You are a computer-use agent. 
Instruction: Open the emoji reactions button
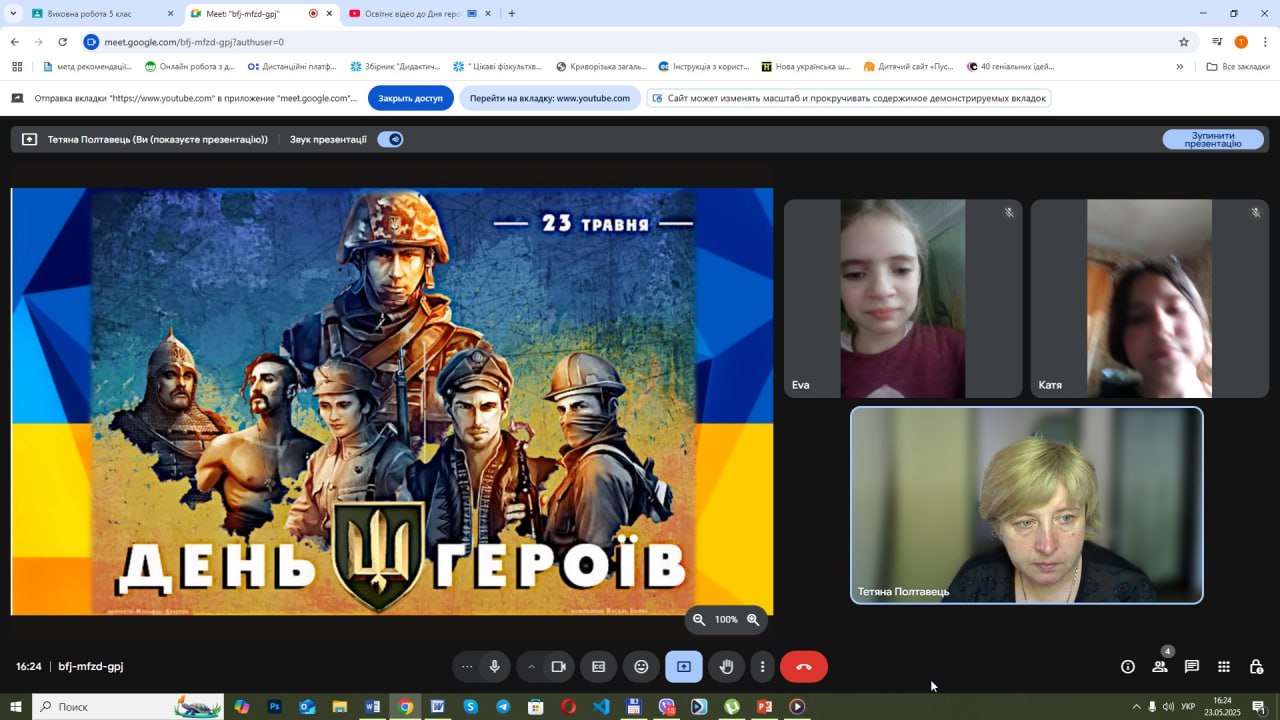pos(641,667)
